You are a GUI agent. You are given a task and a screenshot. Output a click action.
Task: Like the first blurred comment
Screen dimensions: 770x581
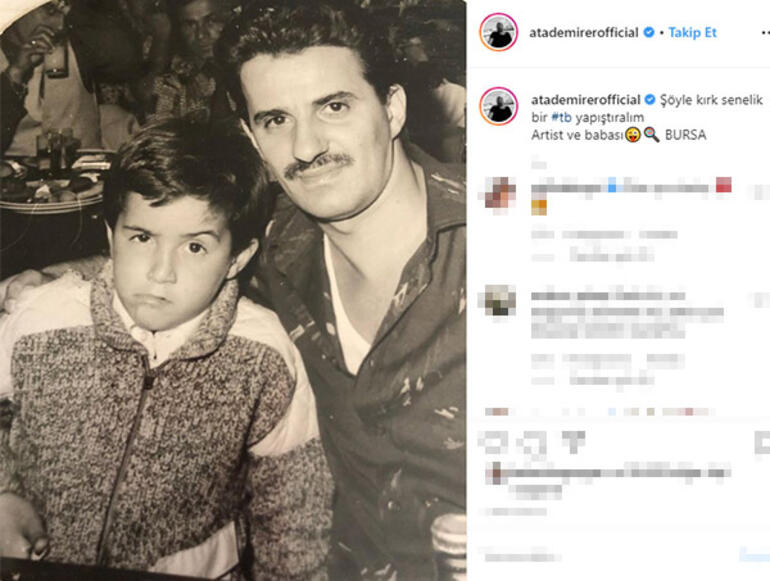coord(762,192)
